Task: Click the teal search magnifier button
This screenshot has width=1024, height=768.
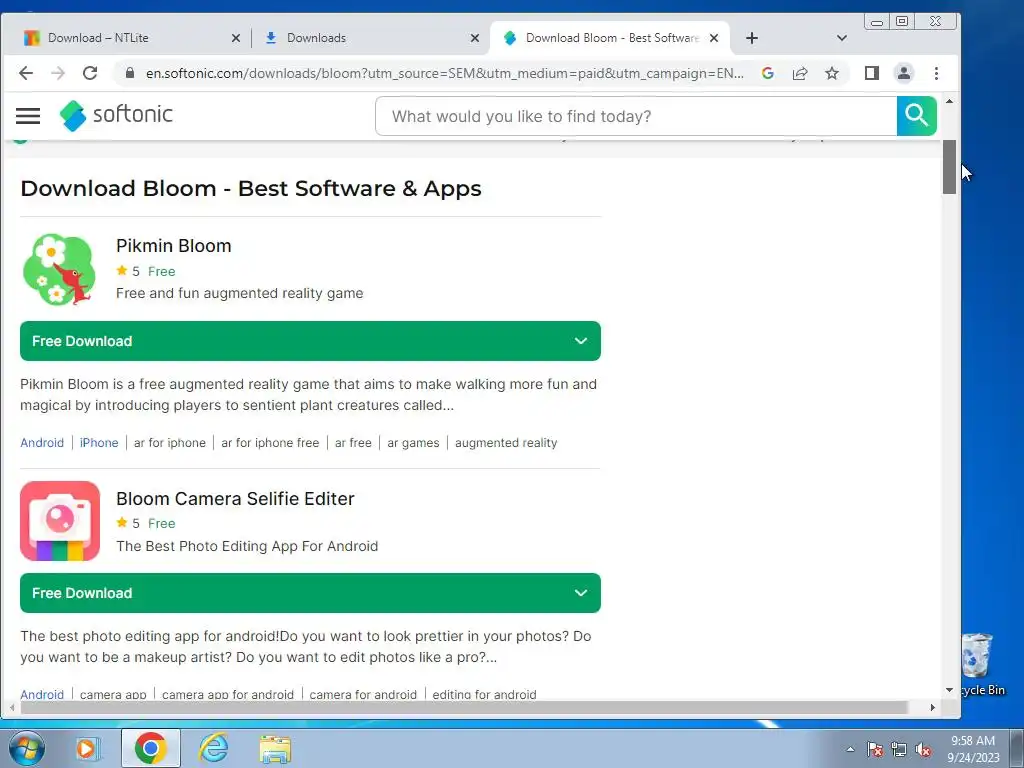Action: click(916, 116)
